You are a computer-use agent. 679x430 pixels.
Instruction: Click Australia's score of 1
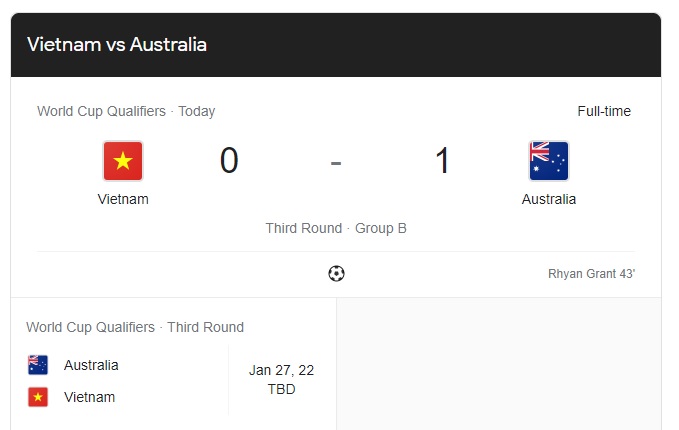[442, 161]
